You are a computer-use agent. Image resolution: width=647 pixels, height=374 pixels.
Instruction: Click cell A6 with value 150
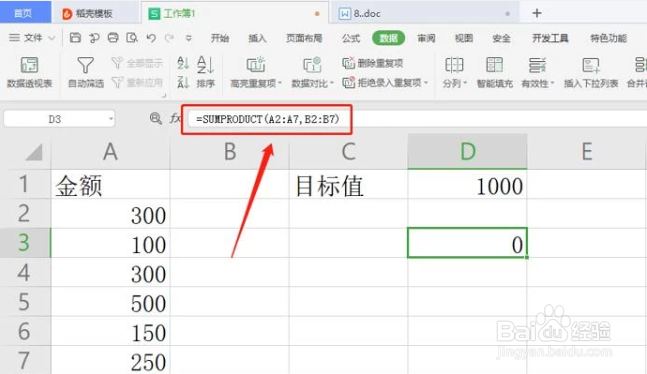pyautogui.click(x=110, y=331)
